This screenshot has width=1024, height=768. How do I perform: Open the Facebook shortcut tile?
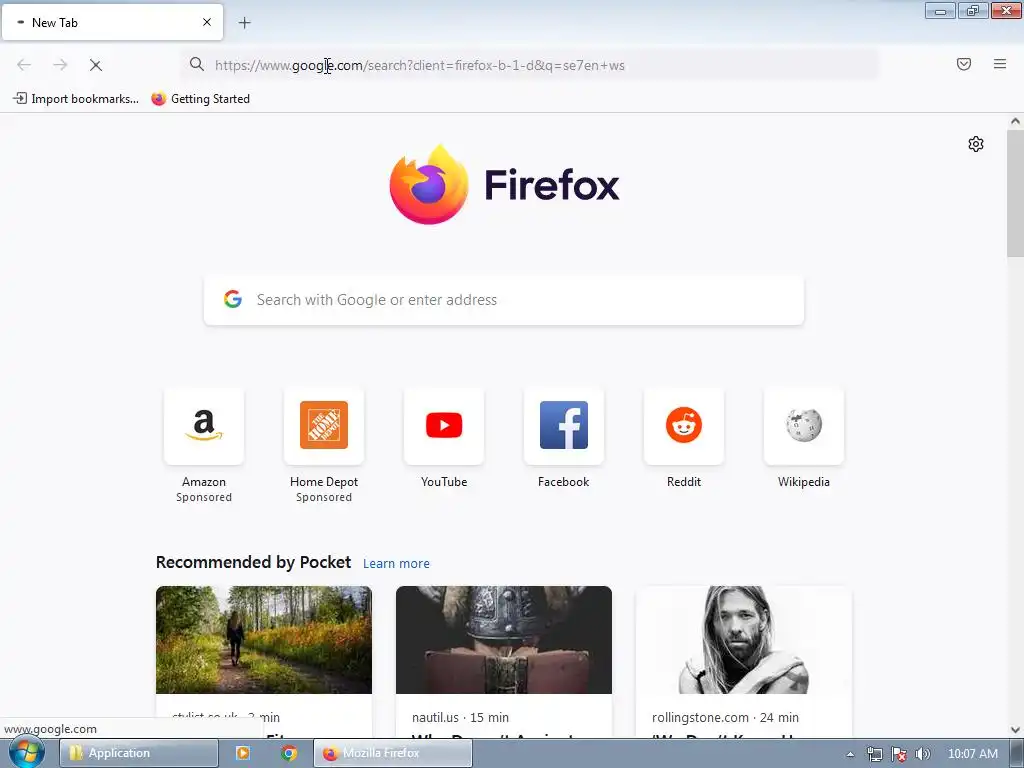pos(564,426)
